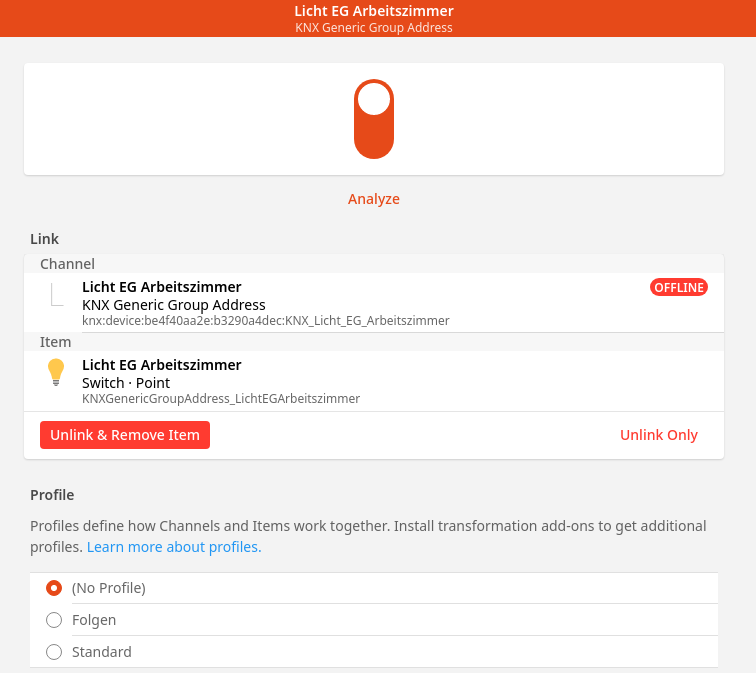
Task: Click the KNXGenericGroupAddress_LichtEGArbeitszimmer item name
Action: coord(220,399)
